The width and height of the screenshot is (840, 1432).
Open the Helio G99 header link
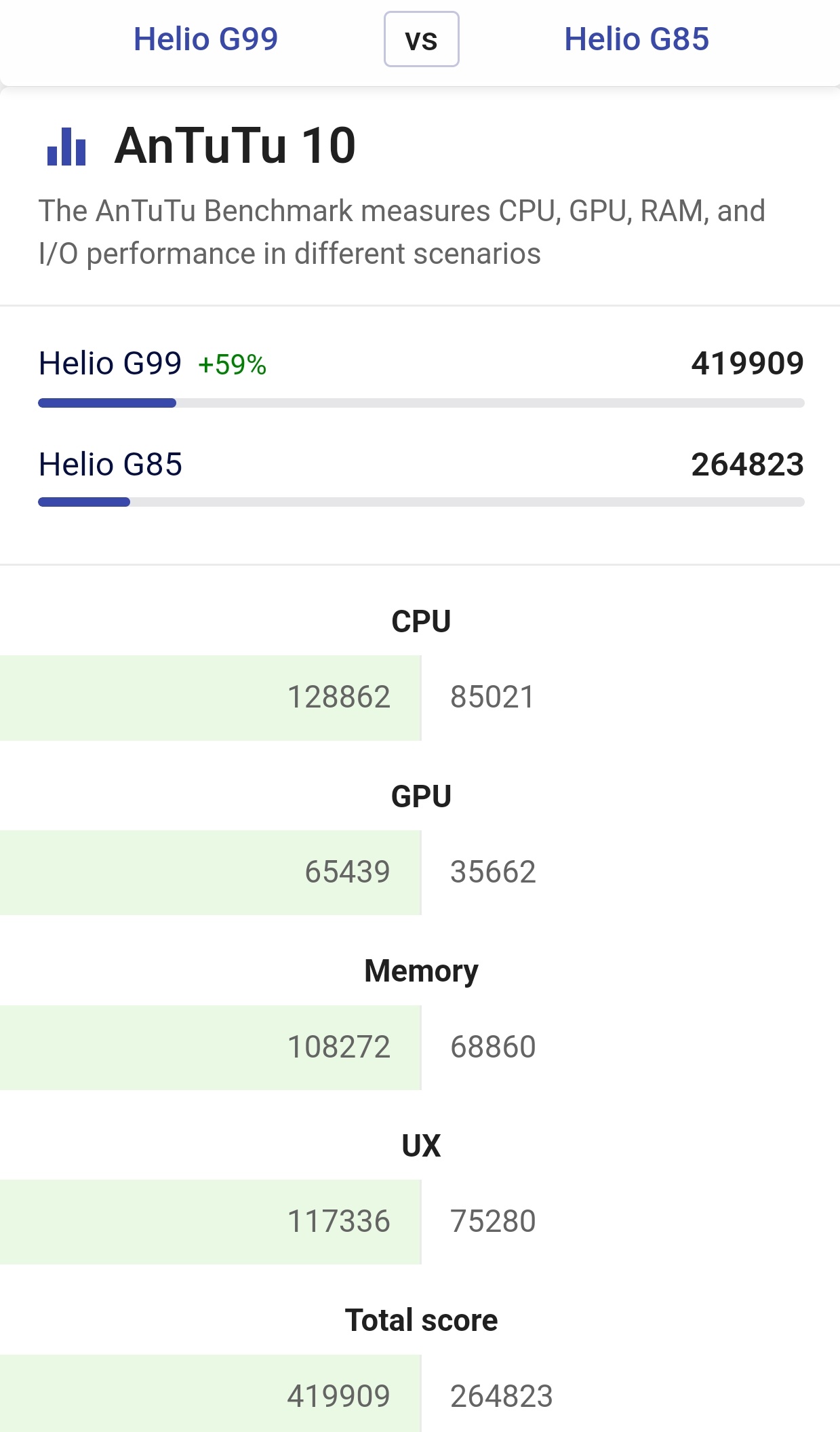point(205,39)
